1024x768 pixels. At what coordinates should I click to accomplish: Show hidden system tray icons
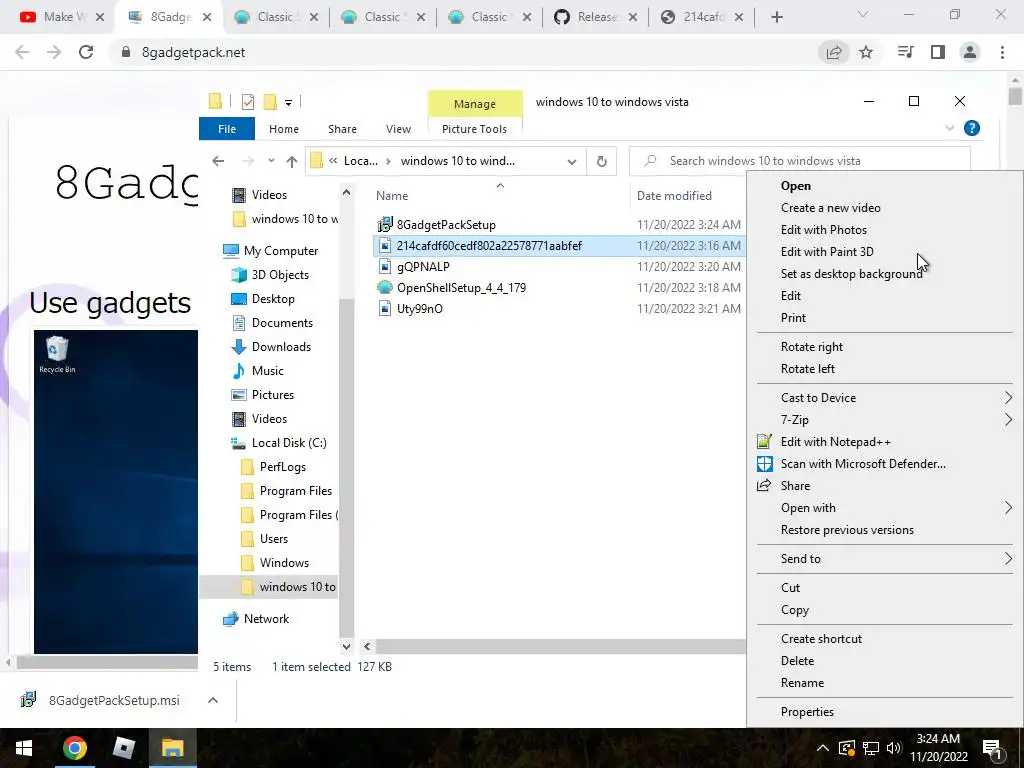point(823,748)
